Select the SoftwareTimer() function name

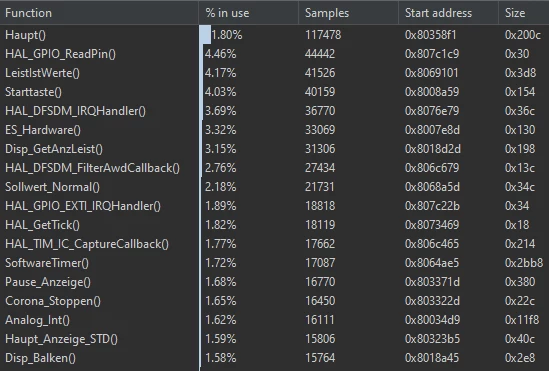click(47, 263)
